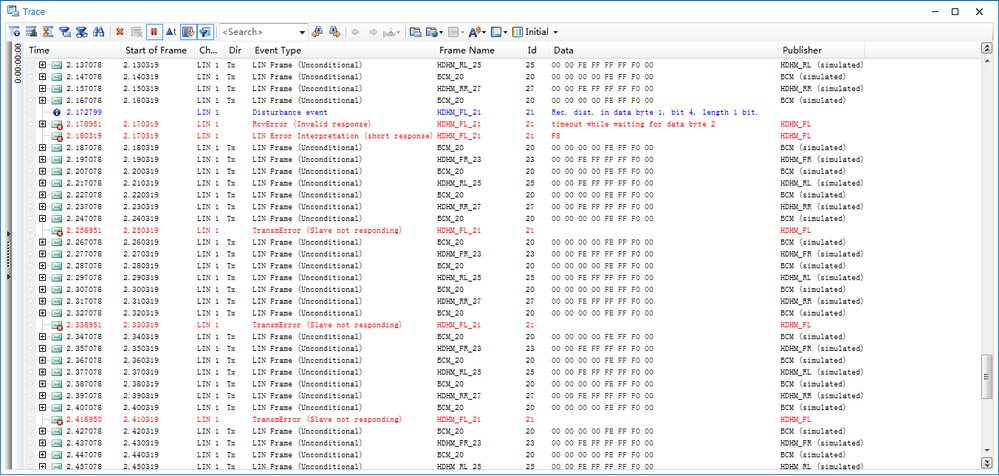Click the font size 'A' icon

pyautogui.click(x=475, y=31)
